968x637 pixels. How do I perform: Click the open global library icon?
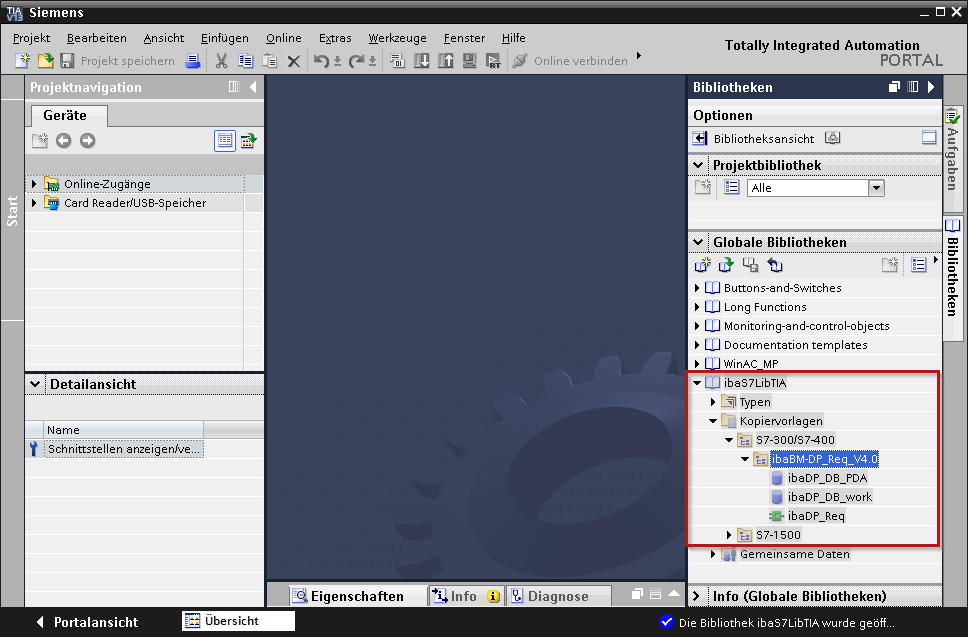click(726, 265)
